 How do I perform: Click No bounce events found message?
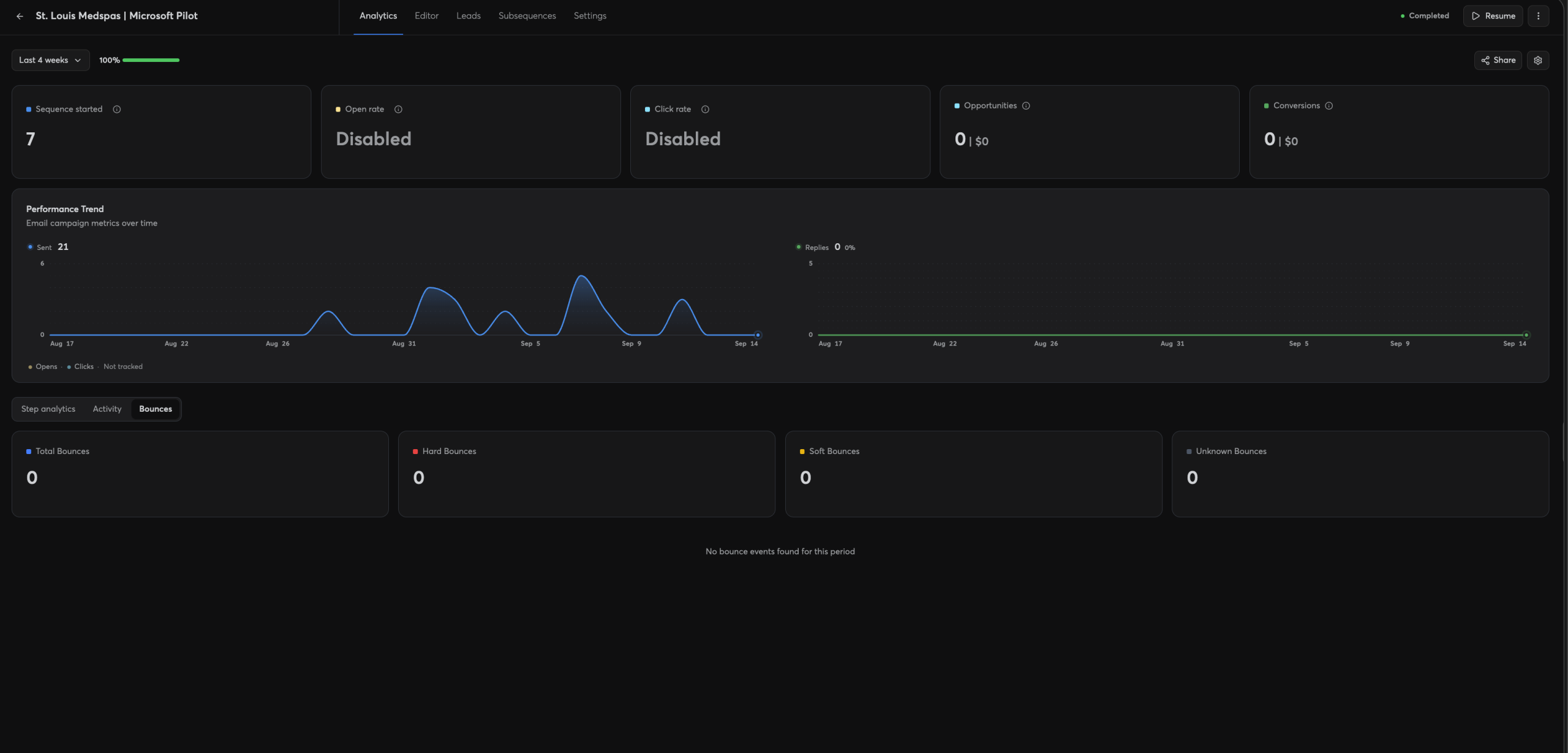[780, 551]
